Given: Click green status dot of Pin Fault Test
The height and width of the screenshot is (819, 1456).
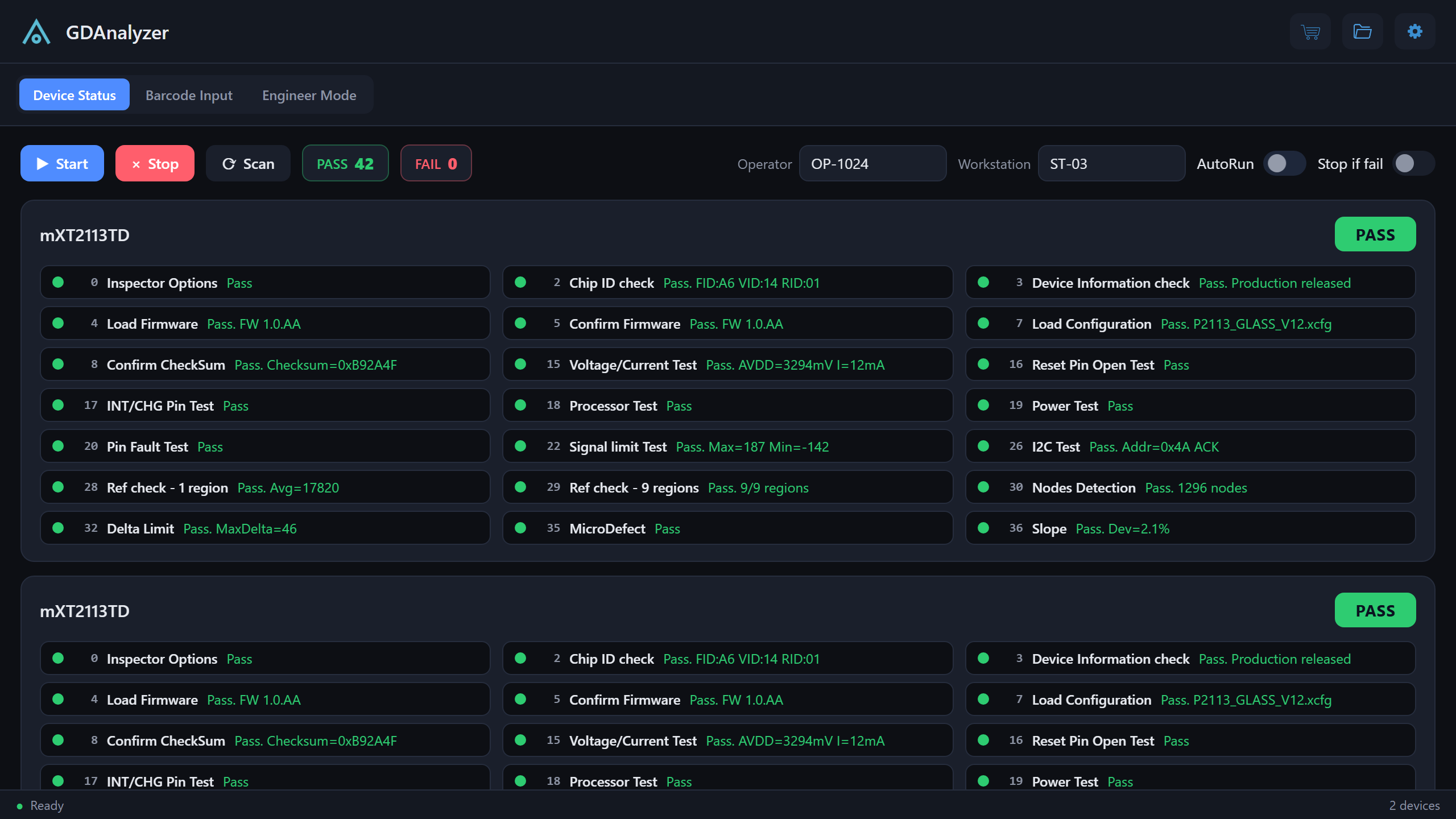Looking at the screenshot, I should point(58,446).
